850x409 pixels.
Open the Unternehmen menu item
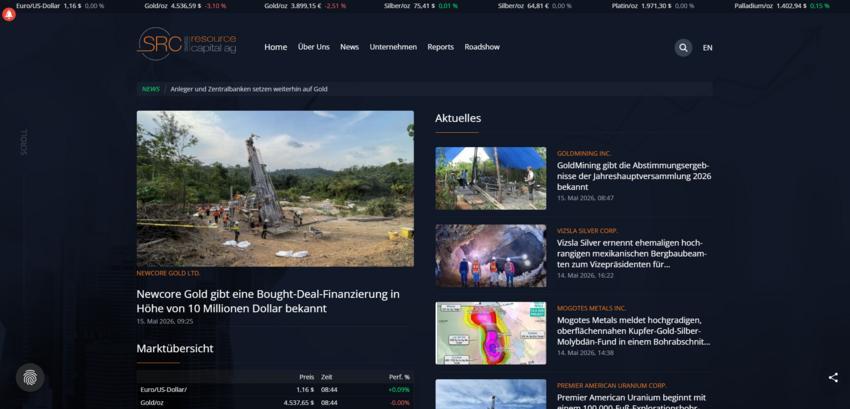tap(393, 47)
